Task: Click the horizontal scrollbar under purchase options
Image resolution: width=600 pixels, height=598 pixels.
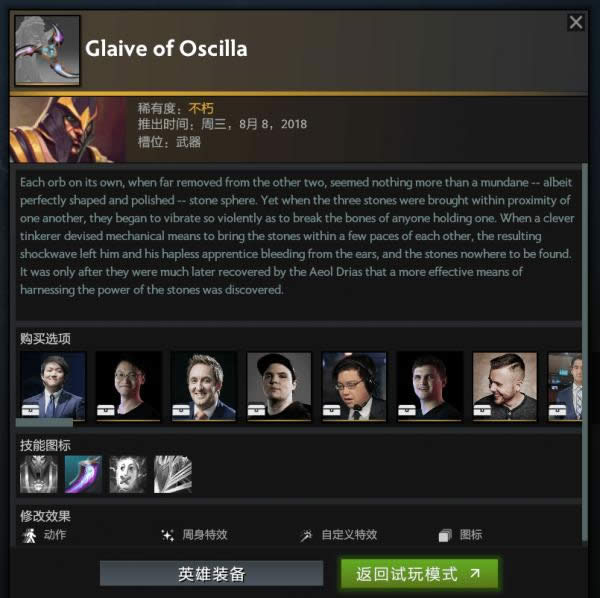Action: click(x=44, y=423)
